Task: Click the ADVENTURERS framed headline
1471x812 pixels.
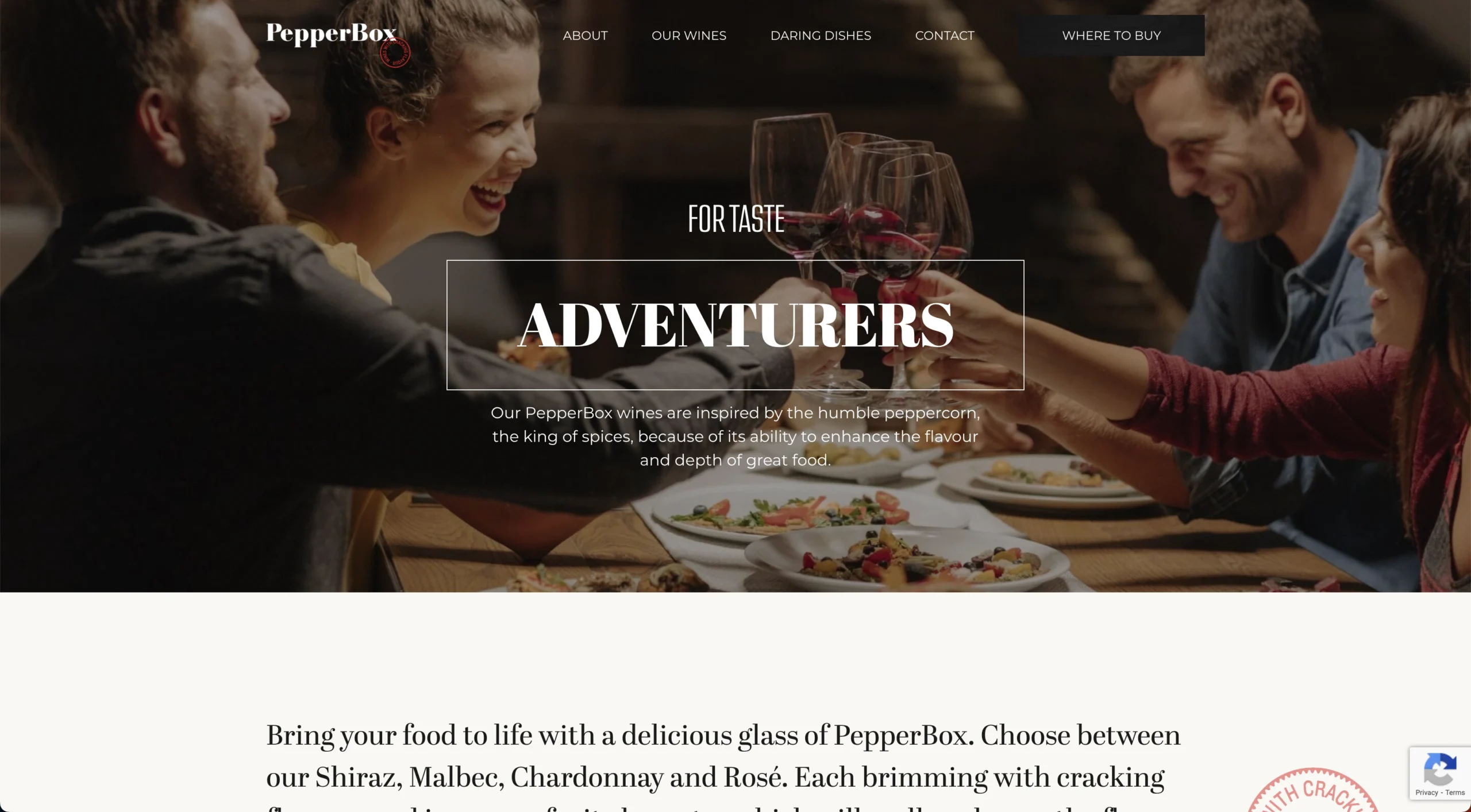Action: coord(735,325)
